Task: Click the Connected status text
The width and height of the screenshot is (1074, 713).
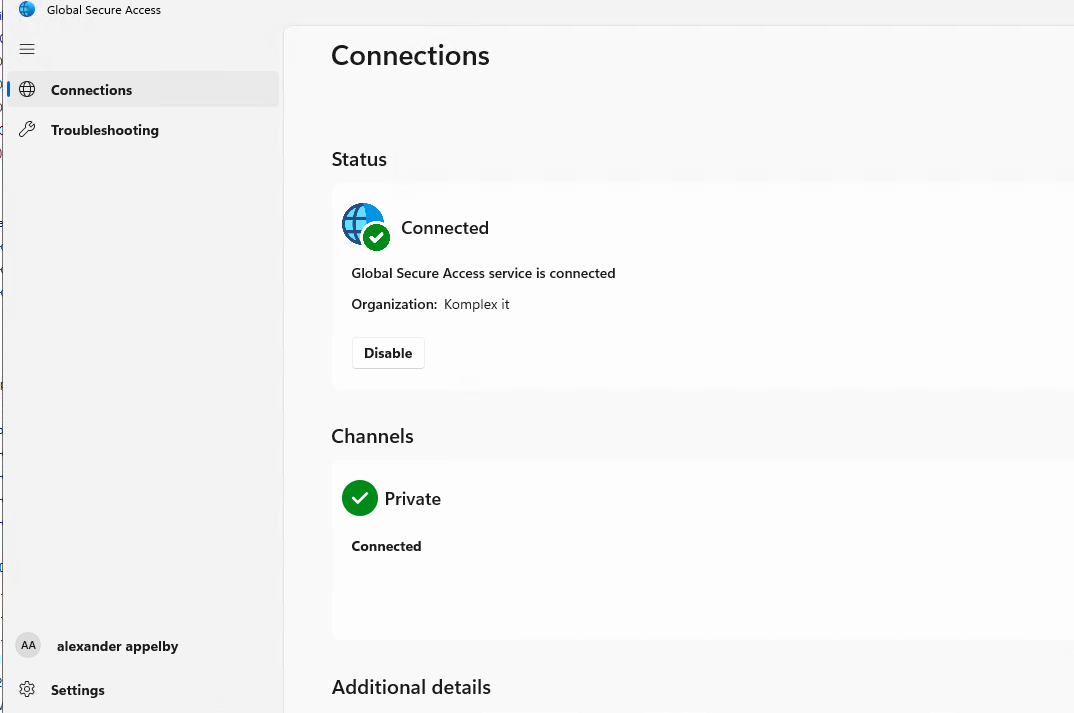Action: (x=445, y=228)
